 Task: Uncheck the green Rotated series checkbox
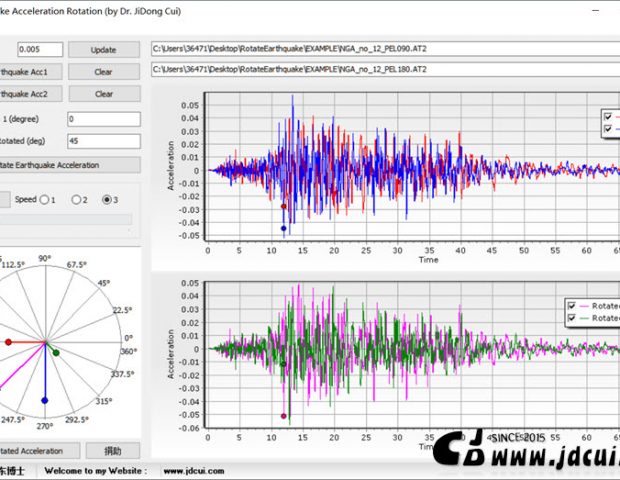(572, 318)
